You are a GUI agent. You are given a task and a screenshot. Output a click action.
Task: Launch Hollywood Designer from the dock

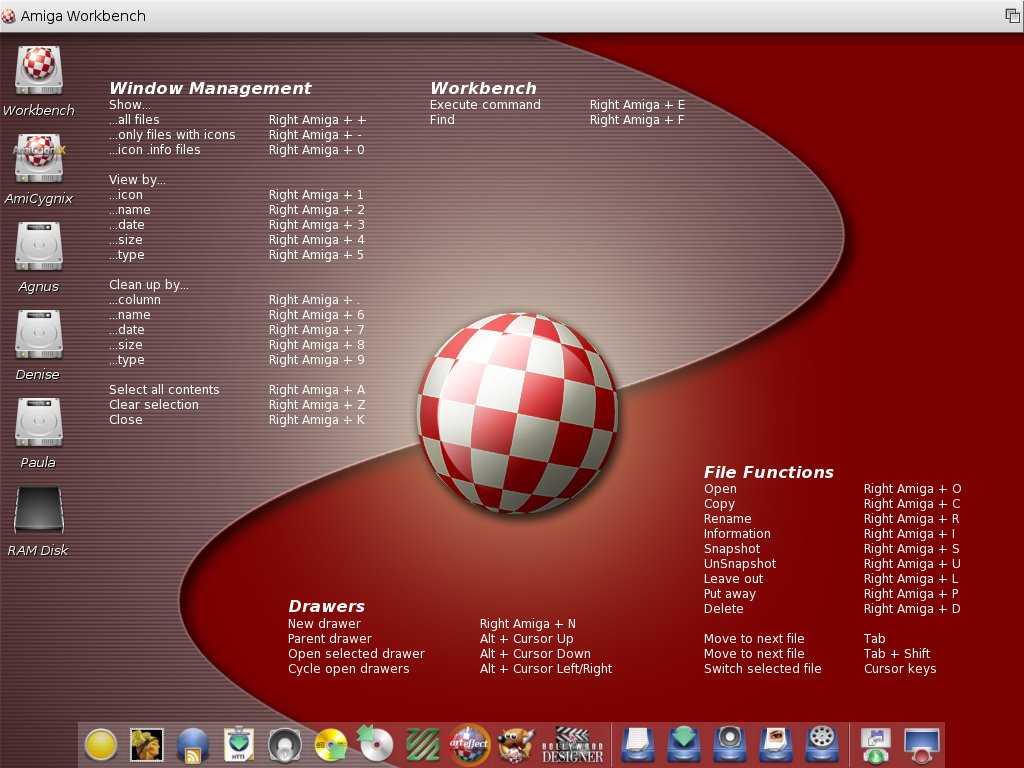click(572, 745)
